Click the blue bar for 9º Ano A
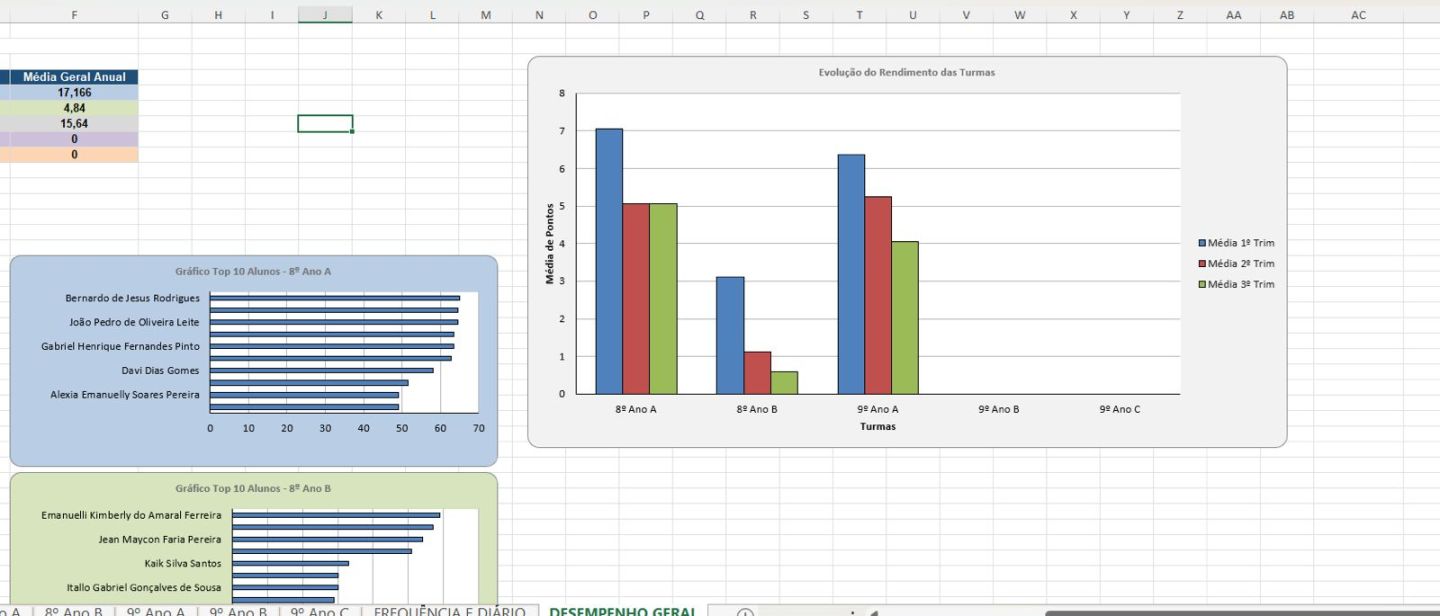Screen dimensions: 1440x616 (x=851, y=274)
